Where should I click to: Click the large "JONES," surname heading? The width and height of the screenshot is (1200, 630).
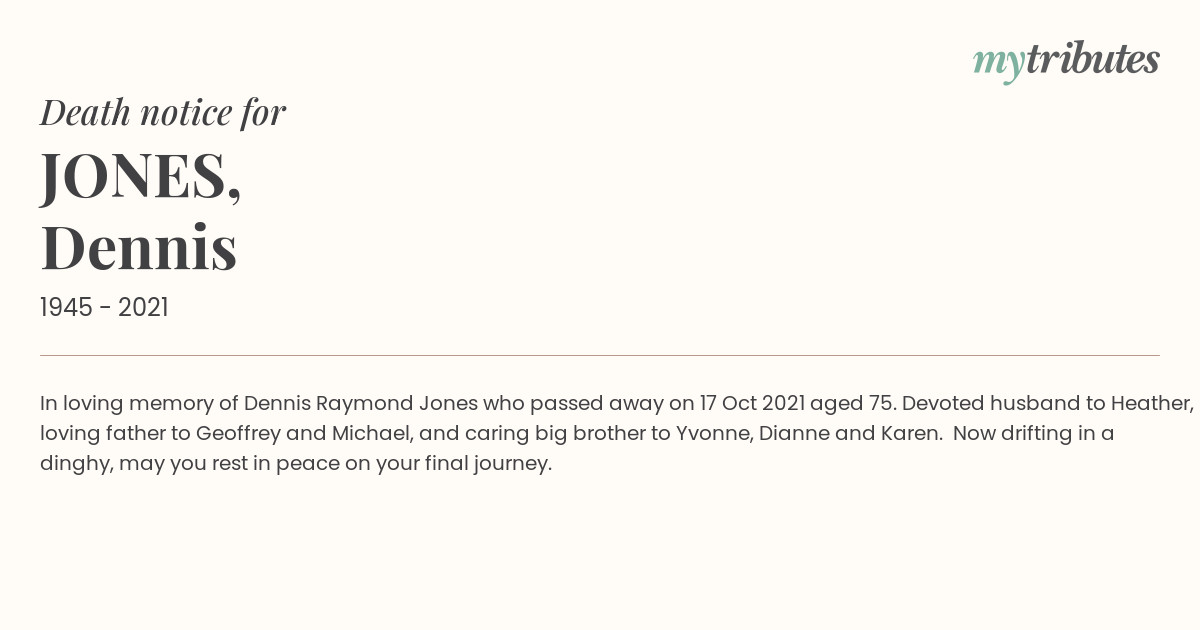[141, 176]
